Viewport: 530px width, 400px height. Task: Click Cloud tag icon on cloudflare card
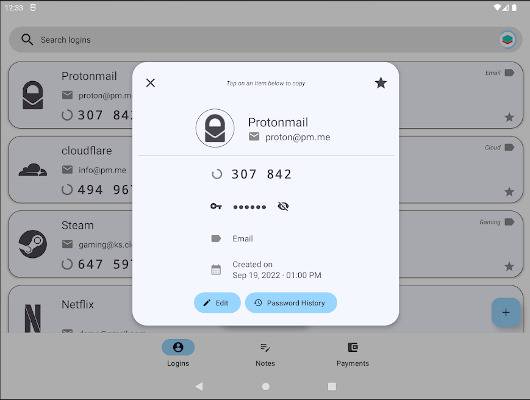click(x=509, y=147)
